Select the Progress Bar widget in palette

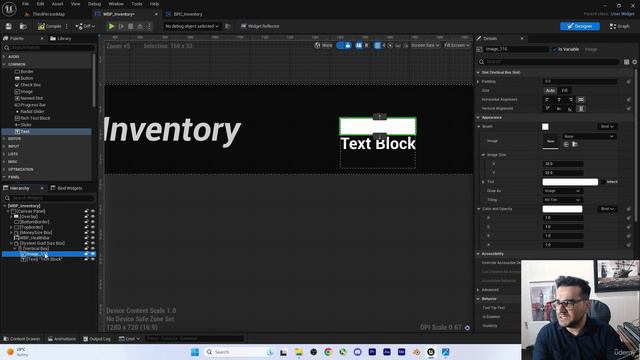(29, 105)
